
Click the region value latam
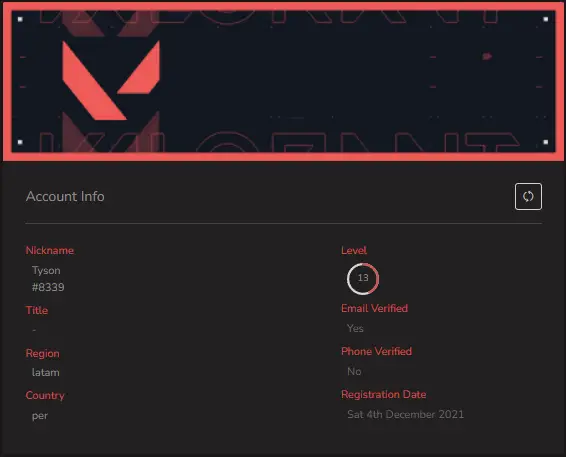tap(45, 372)
